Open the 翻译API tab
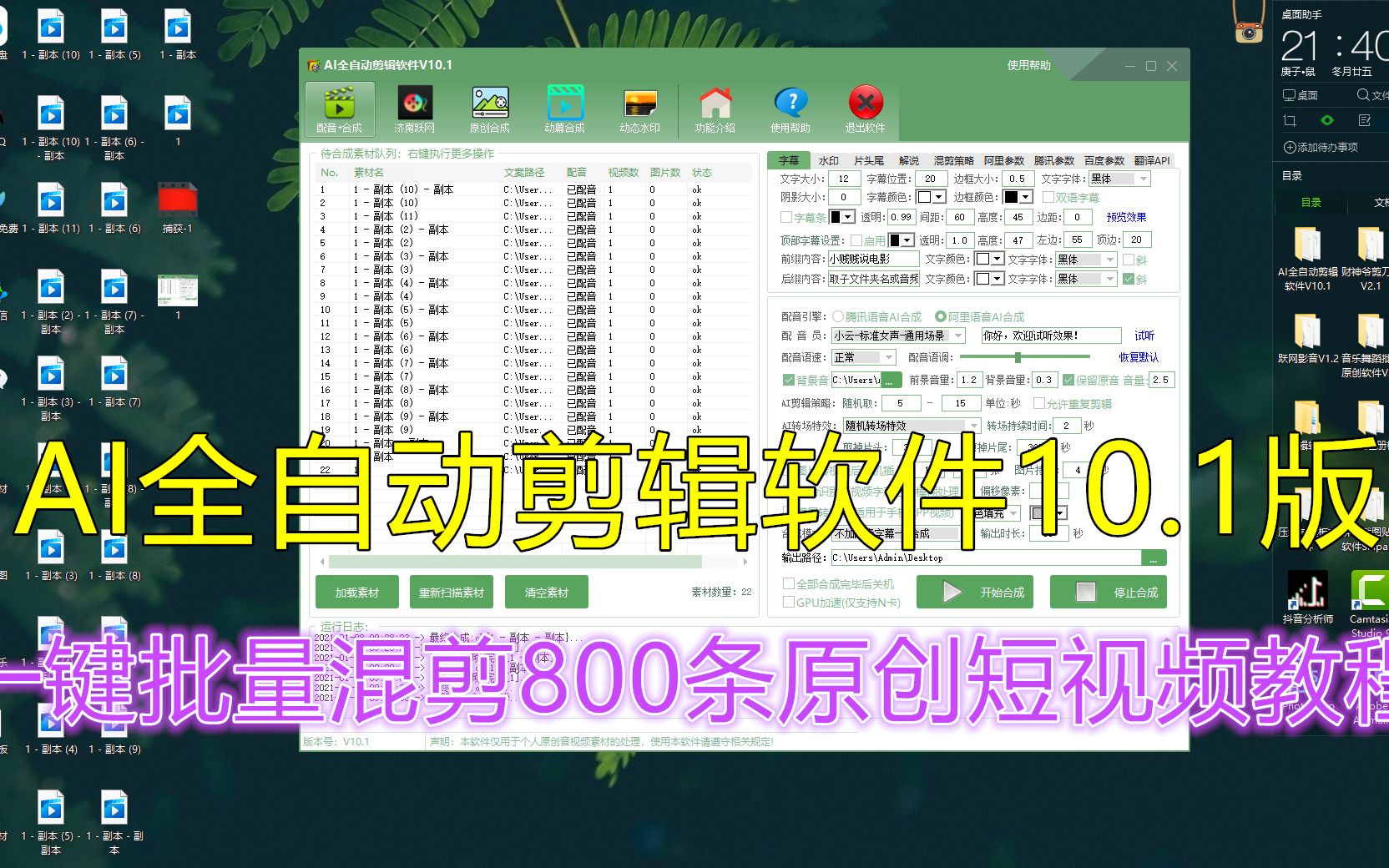 coord(1152,160)
